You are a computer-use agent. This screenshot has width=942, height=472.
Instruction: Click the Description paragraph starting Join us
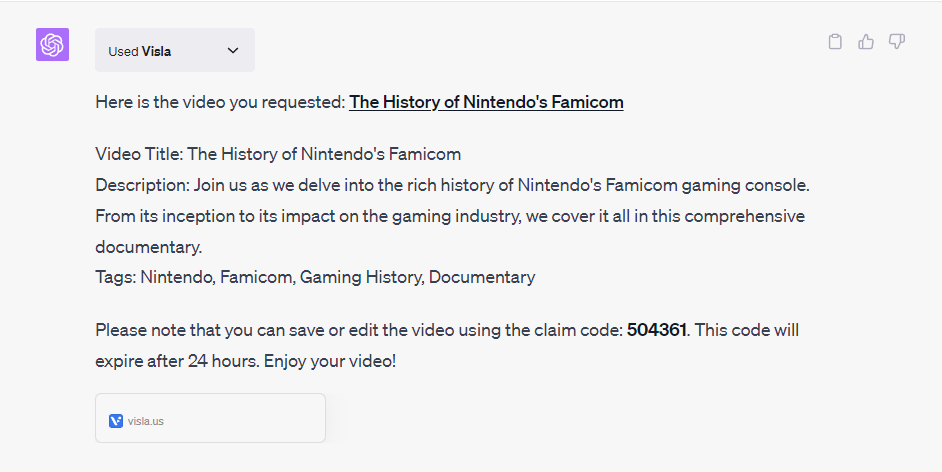(x=452, y=216)
